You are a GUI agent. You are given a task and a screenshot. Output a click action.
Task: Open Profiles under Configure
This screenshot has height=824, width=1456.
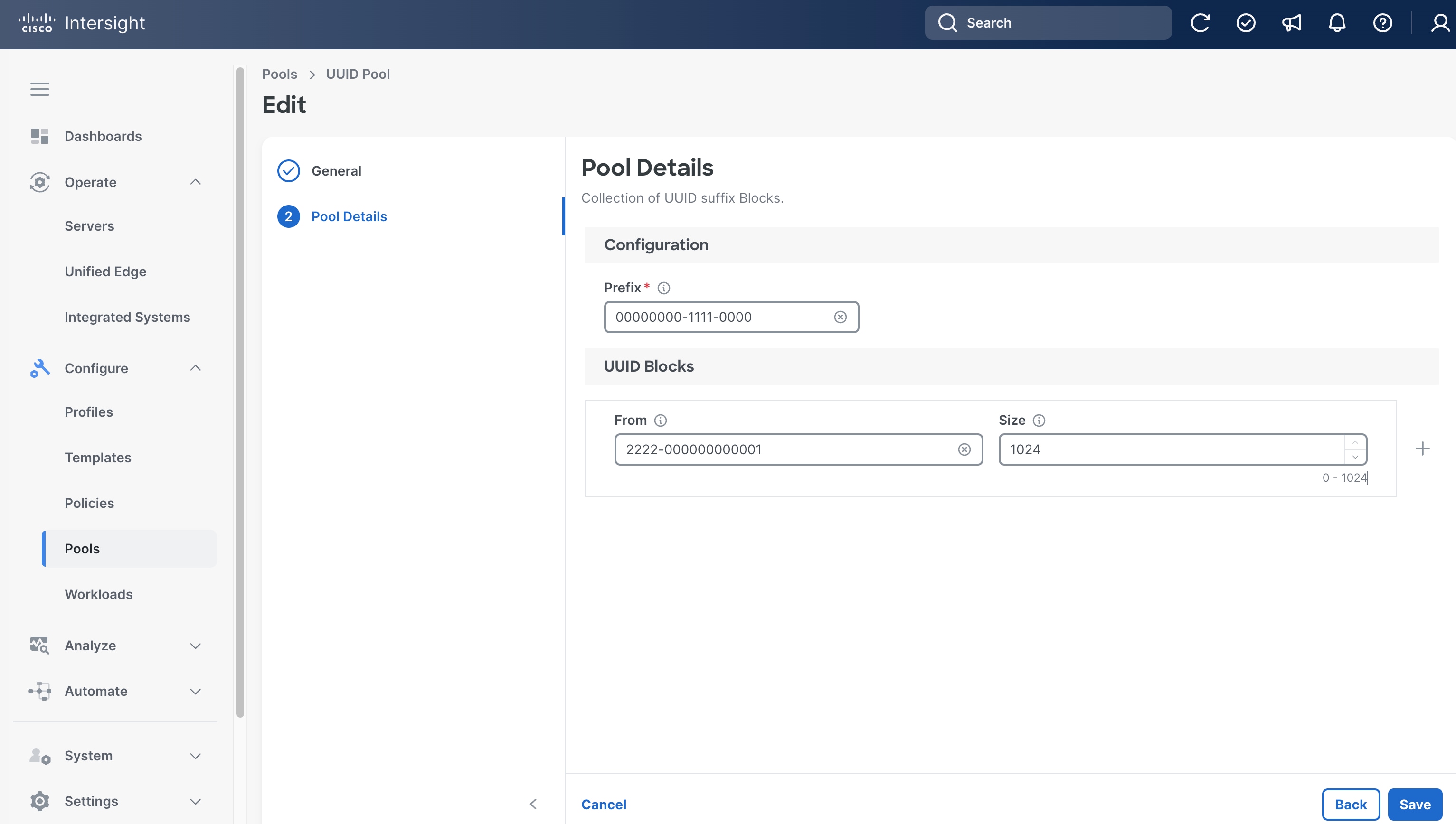pyautogui.click(x=89, y=412)
